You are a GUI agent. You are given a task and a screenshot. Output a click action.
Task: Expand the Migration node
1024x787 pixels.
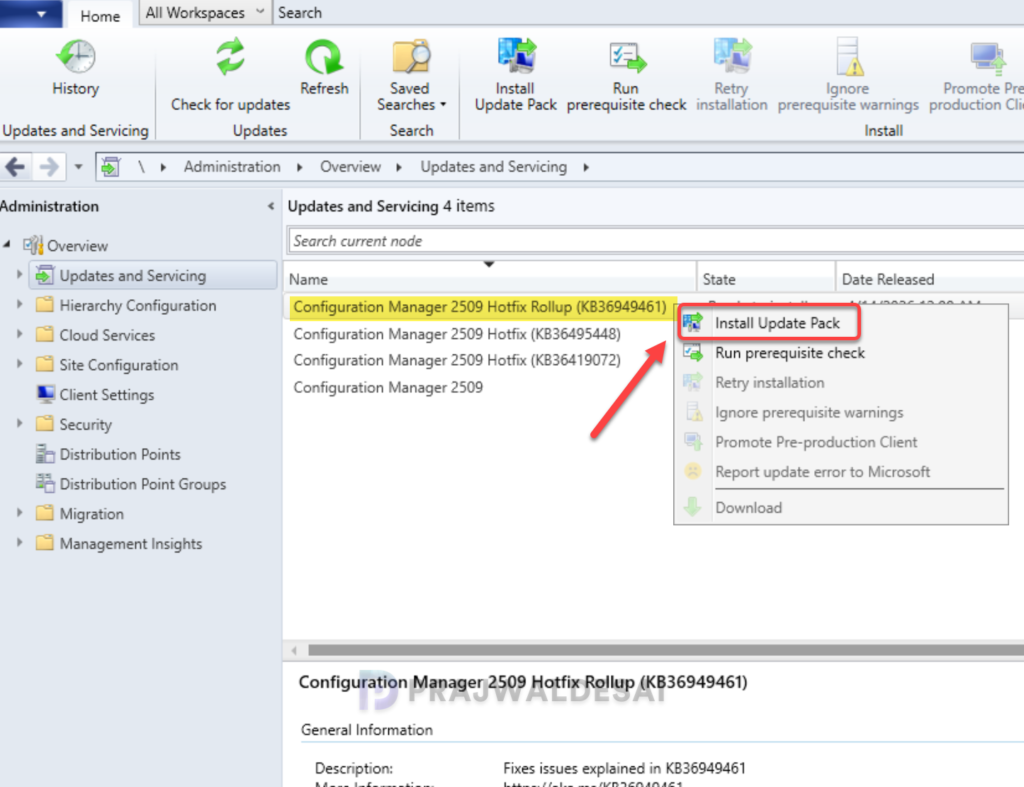point(20,513)
